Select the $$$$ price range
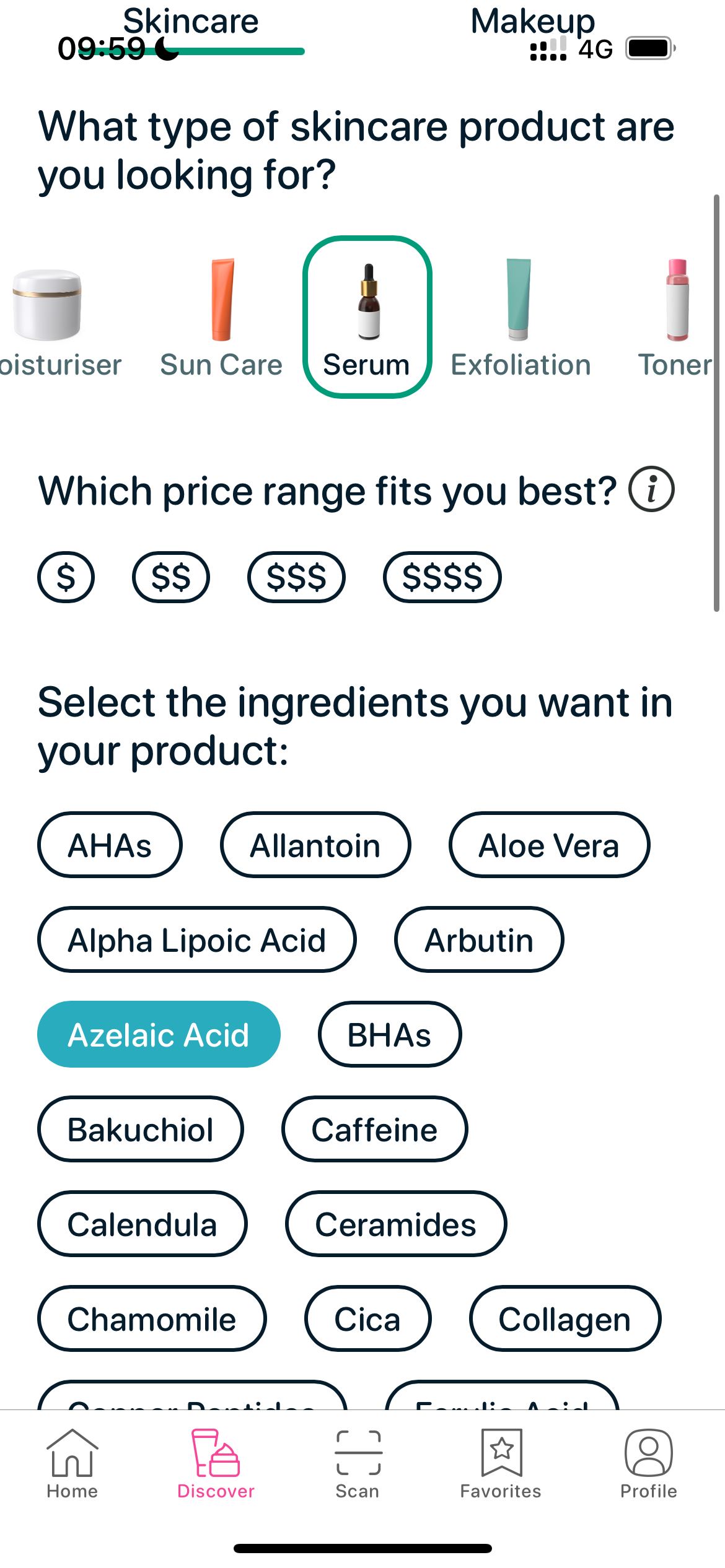Viewport: 725px width, 1568px height. [442, 577]
